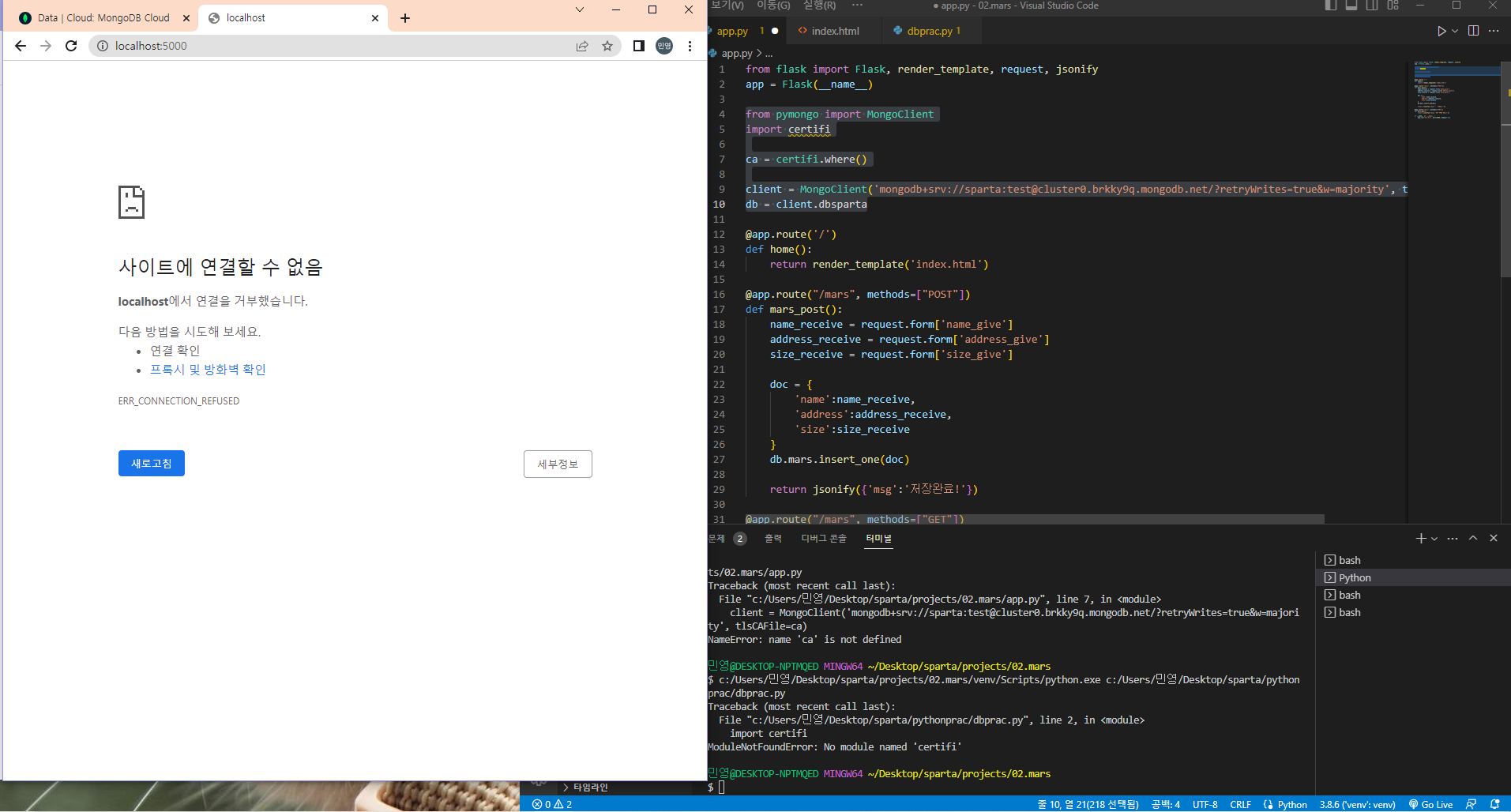Select the Python terminal entry
Screen dimensions: 1511x812
1414,578
